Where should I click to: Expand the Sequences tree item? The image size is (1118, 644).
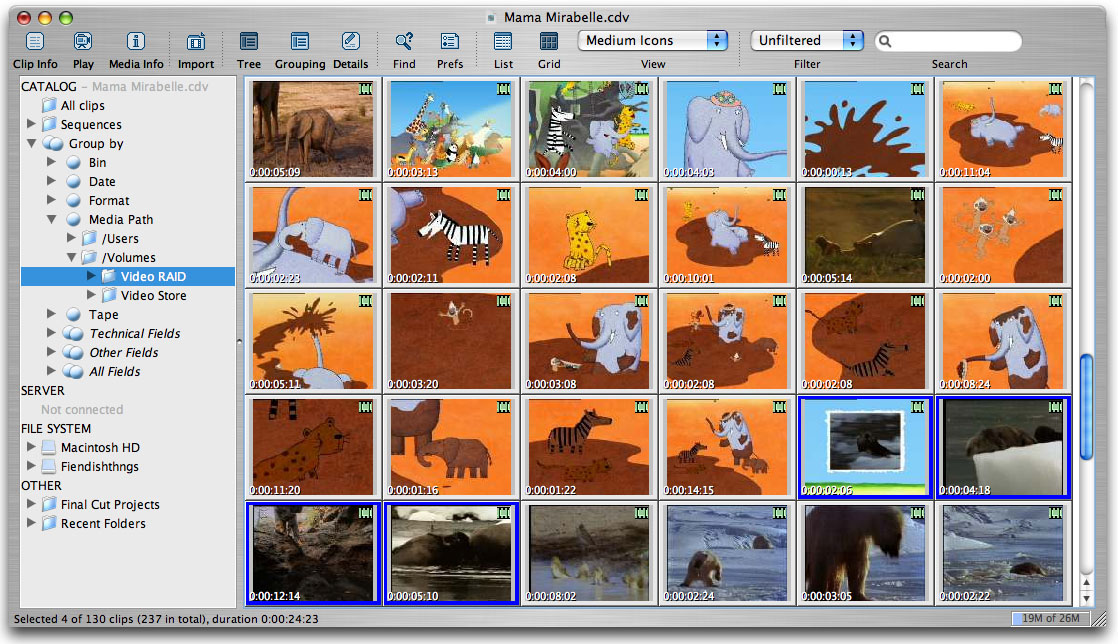(x=32, y=125)
